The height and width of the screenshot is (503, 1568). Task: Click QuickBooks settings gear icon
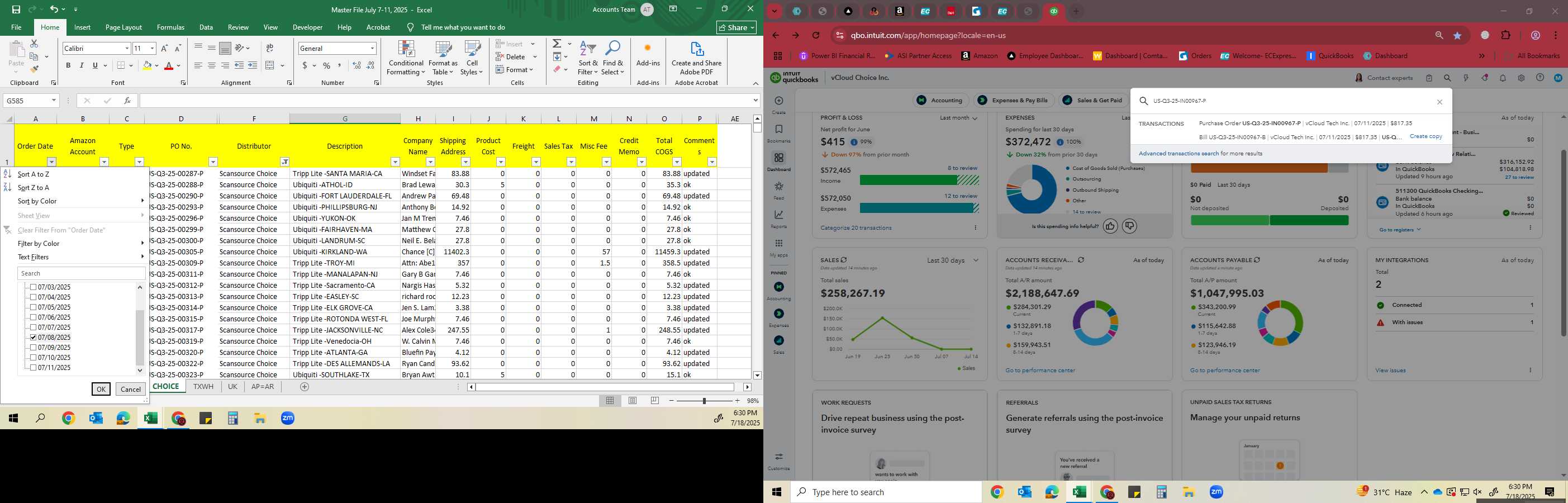click(x=1521, y=78)
